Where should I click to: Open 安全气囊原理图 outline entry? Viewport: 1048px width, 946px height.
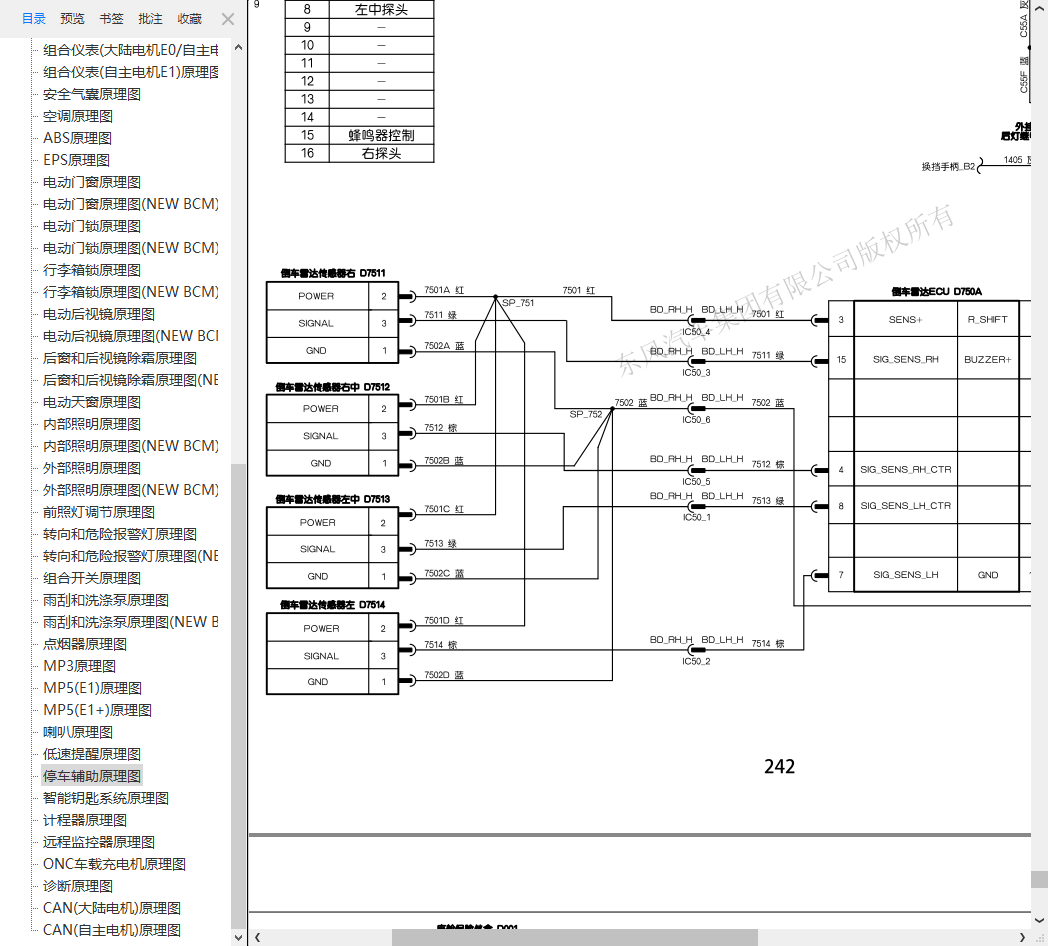pos(92,94)
